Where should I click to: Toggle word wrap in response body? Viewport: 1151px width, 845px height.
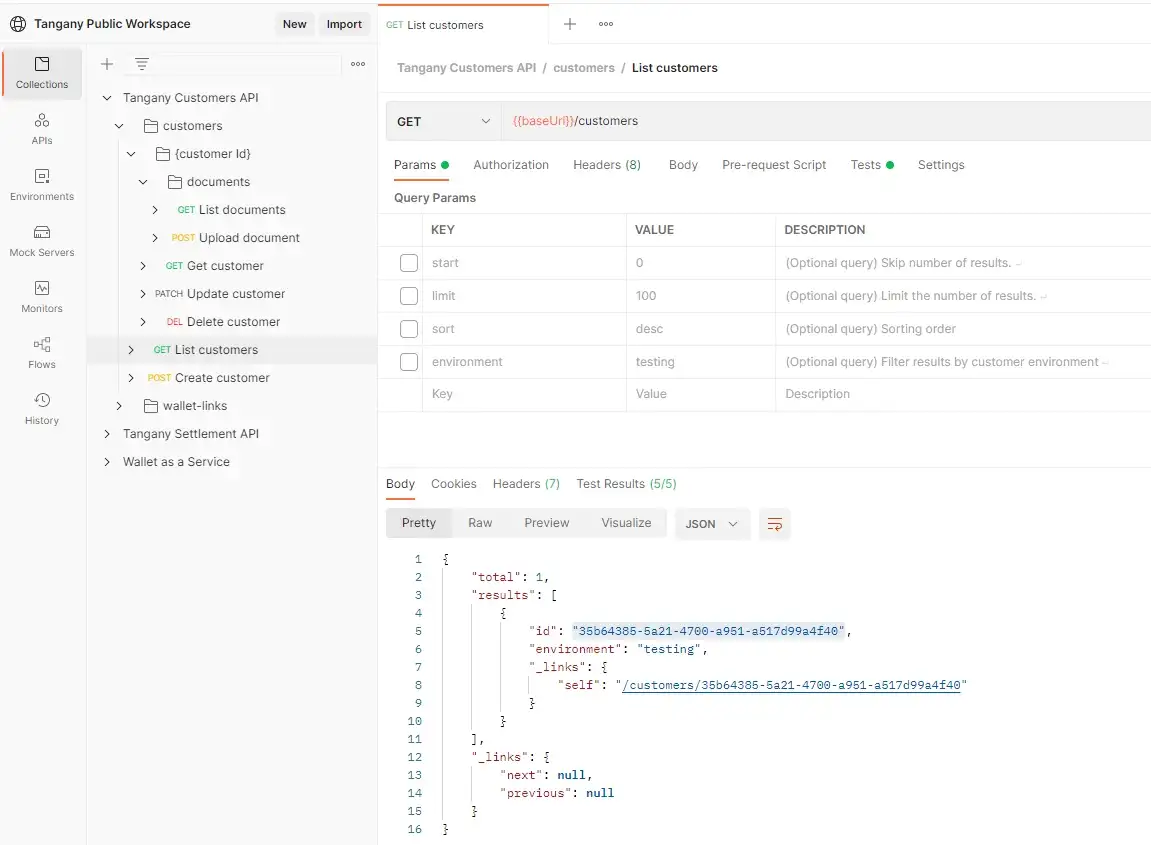click(x=774, y=524)
